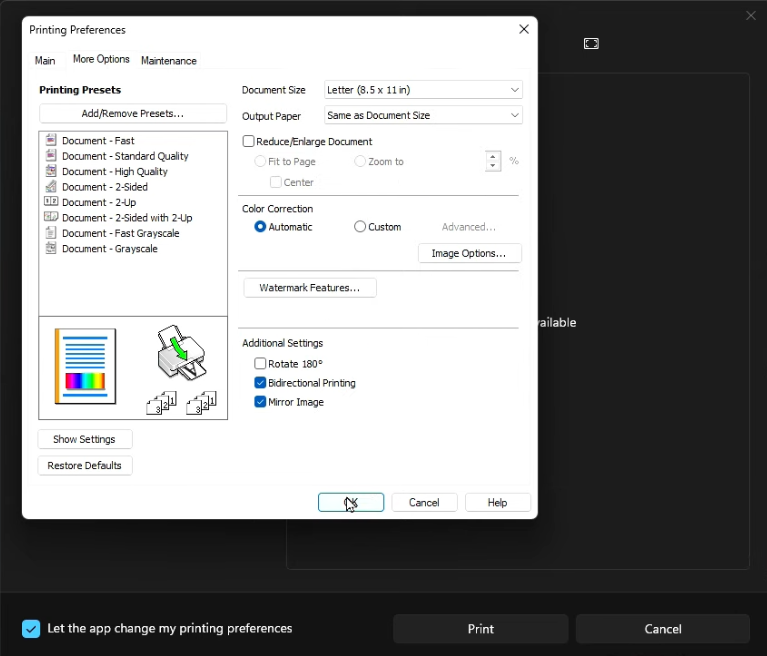767x656 pixels.
Task: Click the color document preview thumbnail
Action: click(x=86, y=366)
